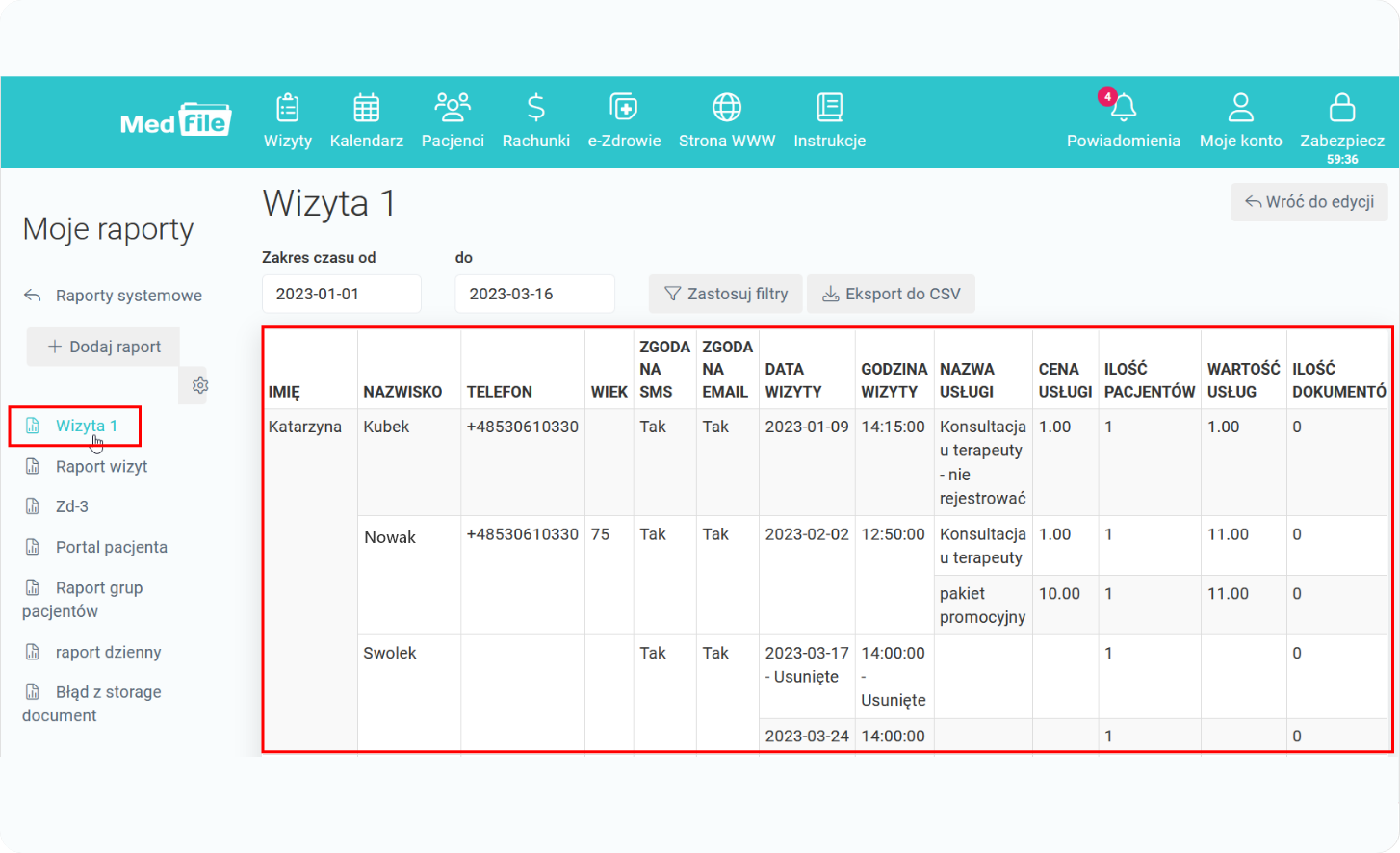Click the Swolek surname cell
Image resolution: width=1400 pixels, height=853 pixels.
point(390,653)
